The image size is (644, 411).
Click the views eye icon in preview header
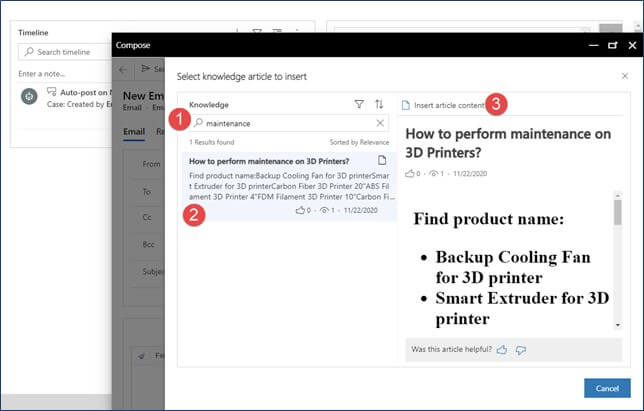coord(433,174)
